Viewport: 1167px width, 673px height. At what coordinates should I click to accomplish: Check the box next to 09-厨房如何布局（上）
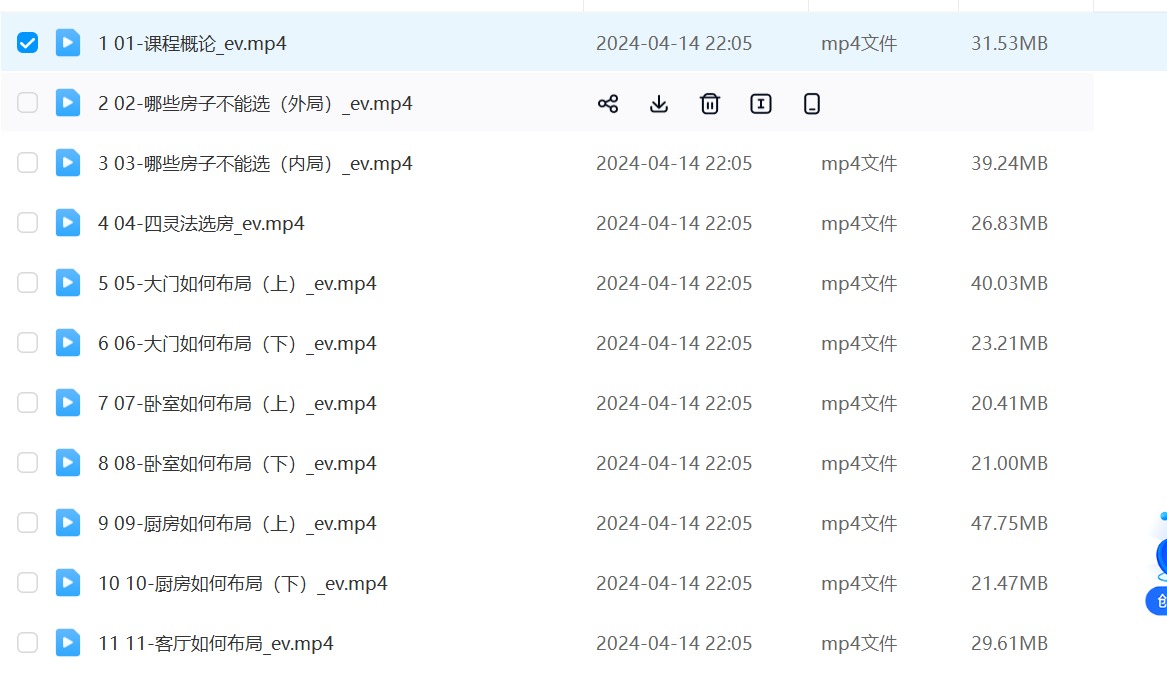(28, 523)
